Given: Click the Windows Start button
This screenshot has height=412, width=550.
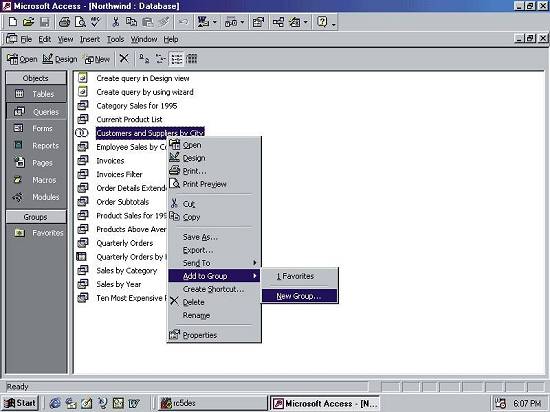Looking at the screenshot, I should tap(20, 403).
